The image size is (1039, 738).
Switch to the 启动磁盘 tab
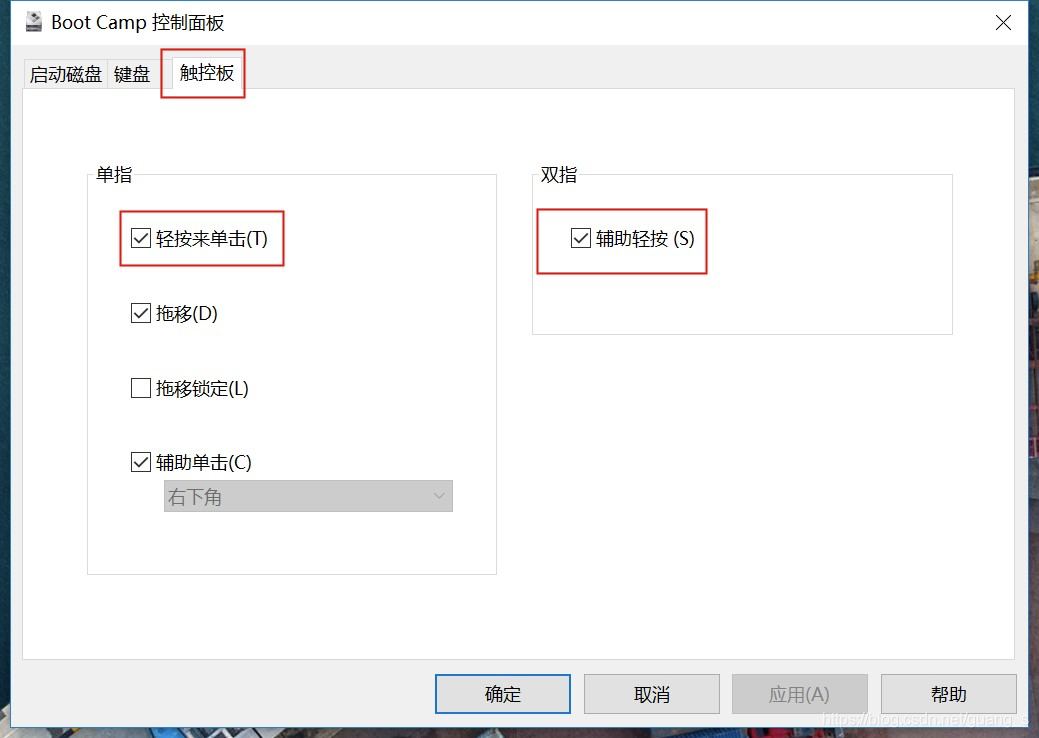[66, 74]
